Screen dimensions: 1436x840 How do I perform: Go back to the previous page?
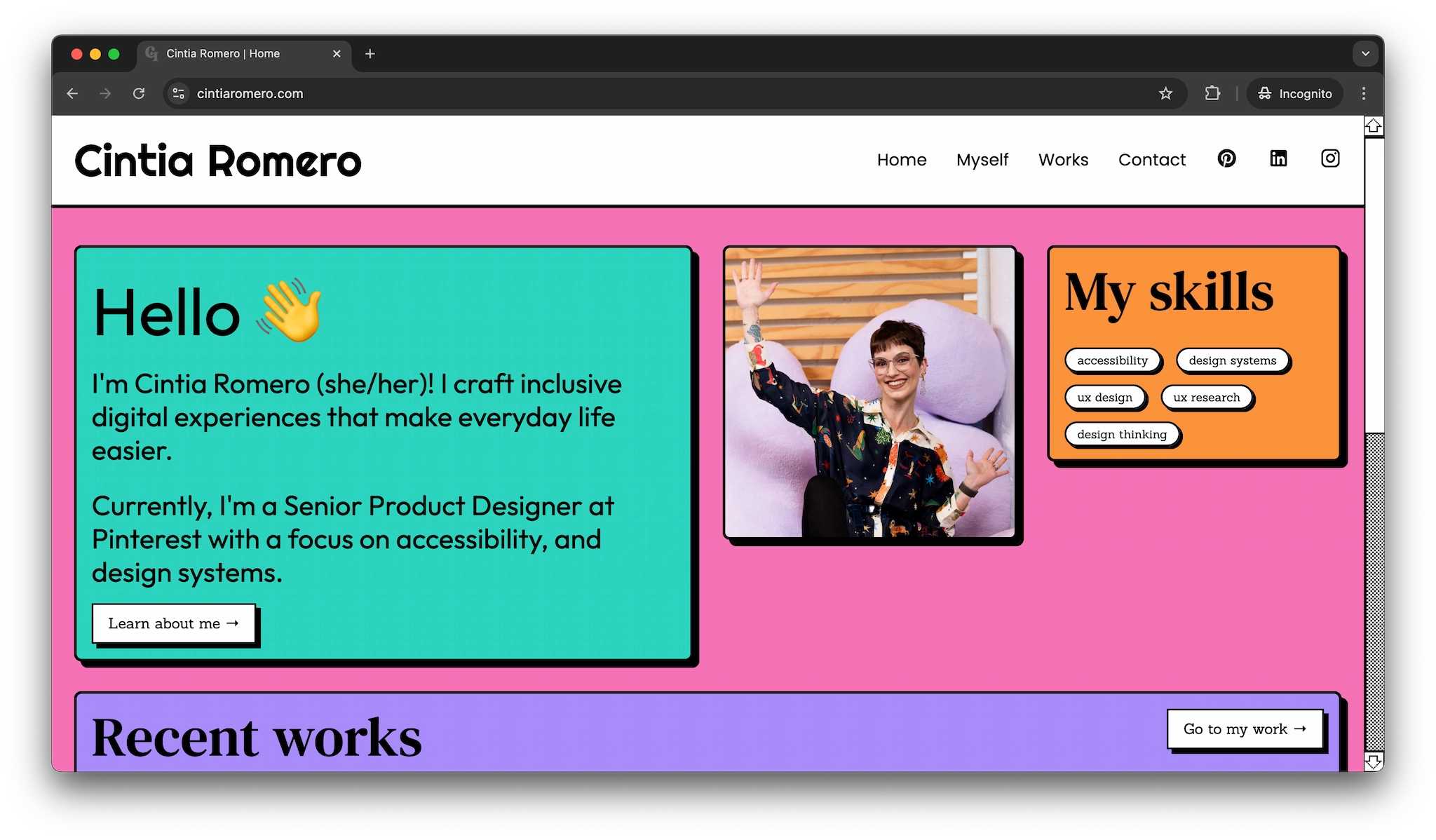tap(72, 93)
